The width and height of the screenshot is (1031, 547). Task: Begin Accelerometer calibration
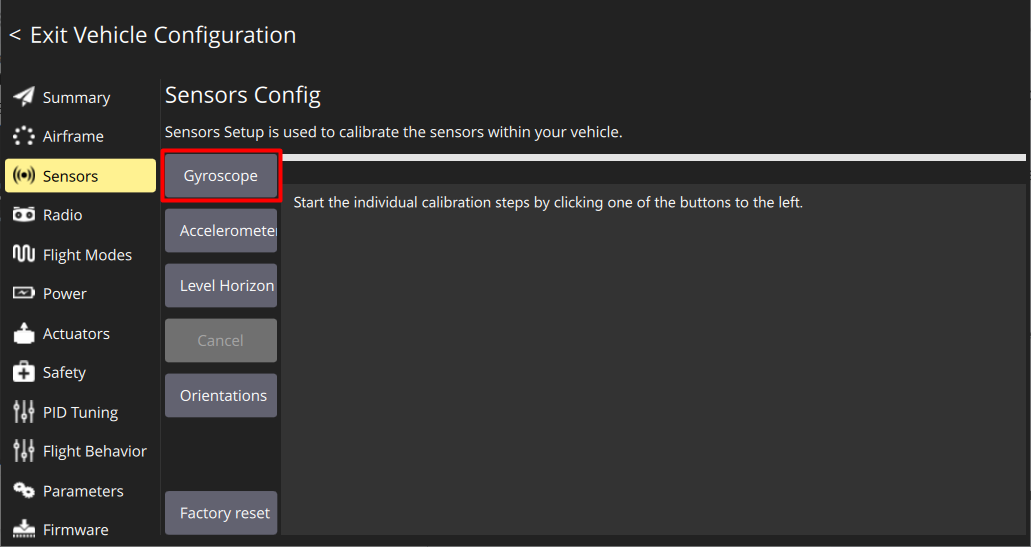coord(221,231)
